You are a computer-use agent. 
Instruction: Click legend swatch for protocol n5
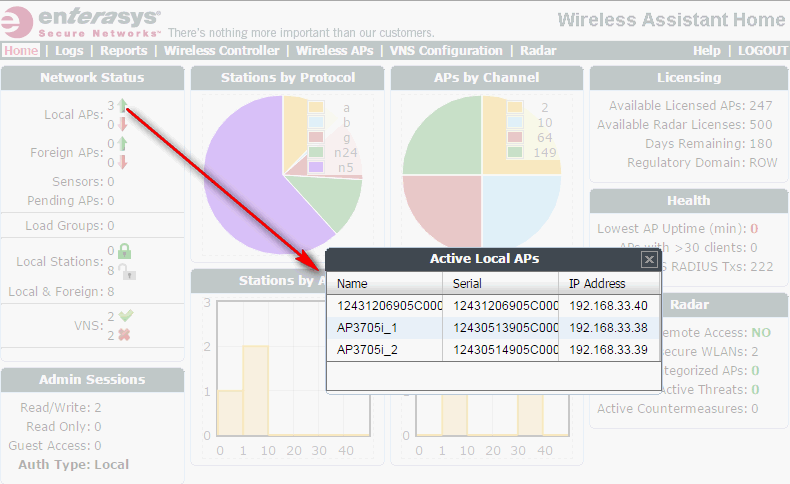point(316,167)
